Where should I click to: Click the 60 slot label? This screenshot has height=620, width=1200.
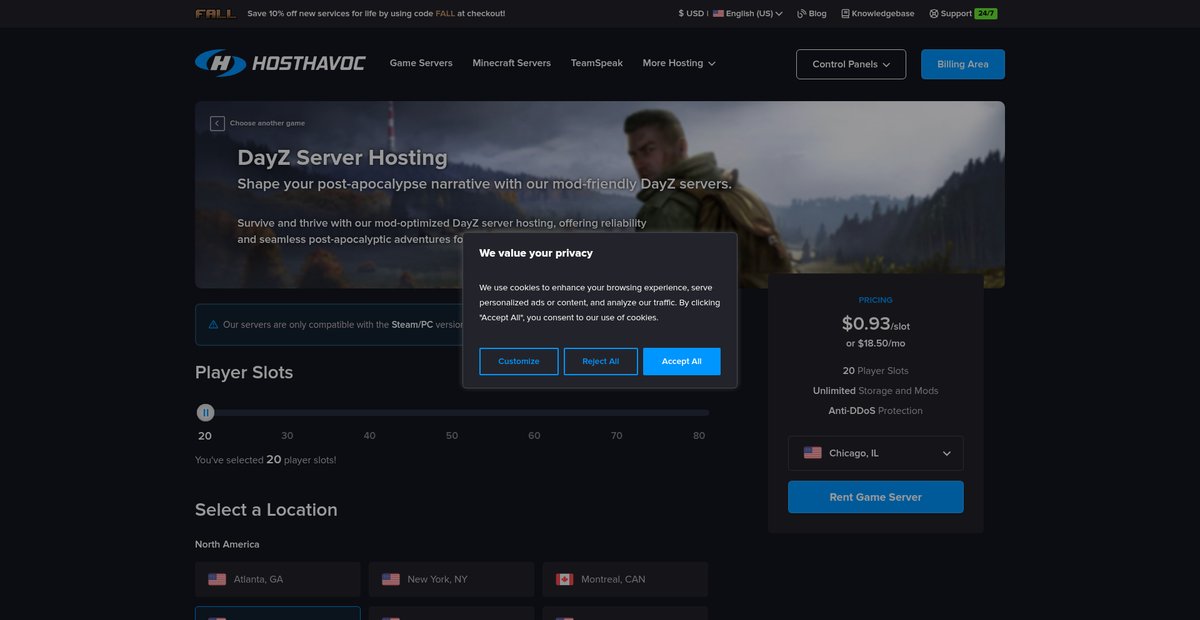click(x=534, y=436)
